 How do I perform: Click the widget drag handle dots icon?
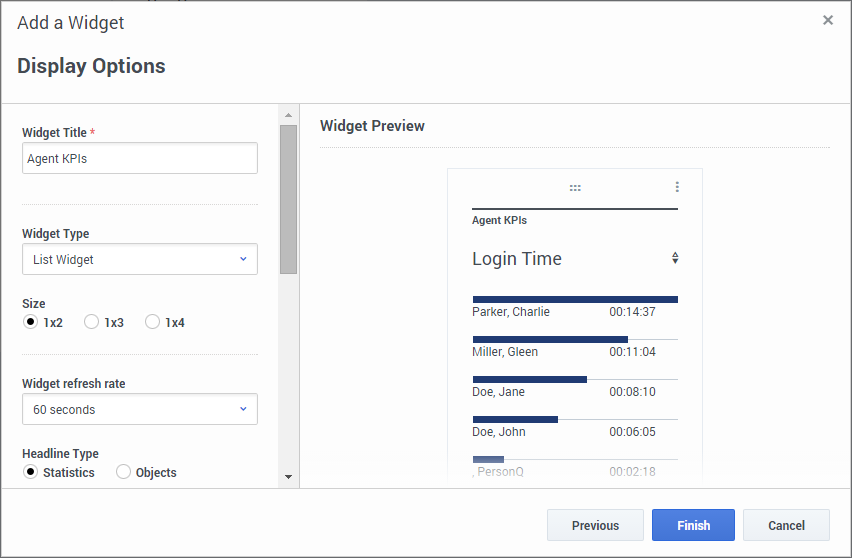tap(575, 188)
